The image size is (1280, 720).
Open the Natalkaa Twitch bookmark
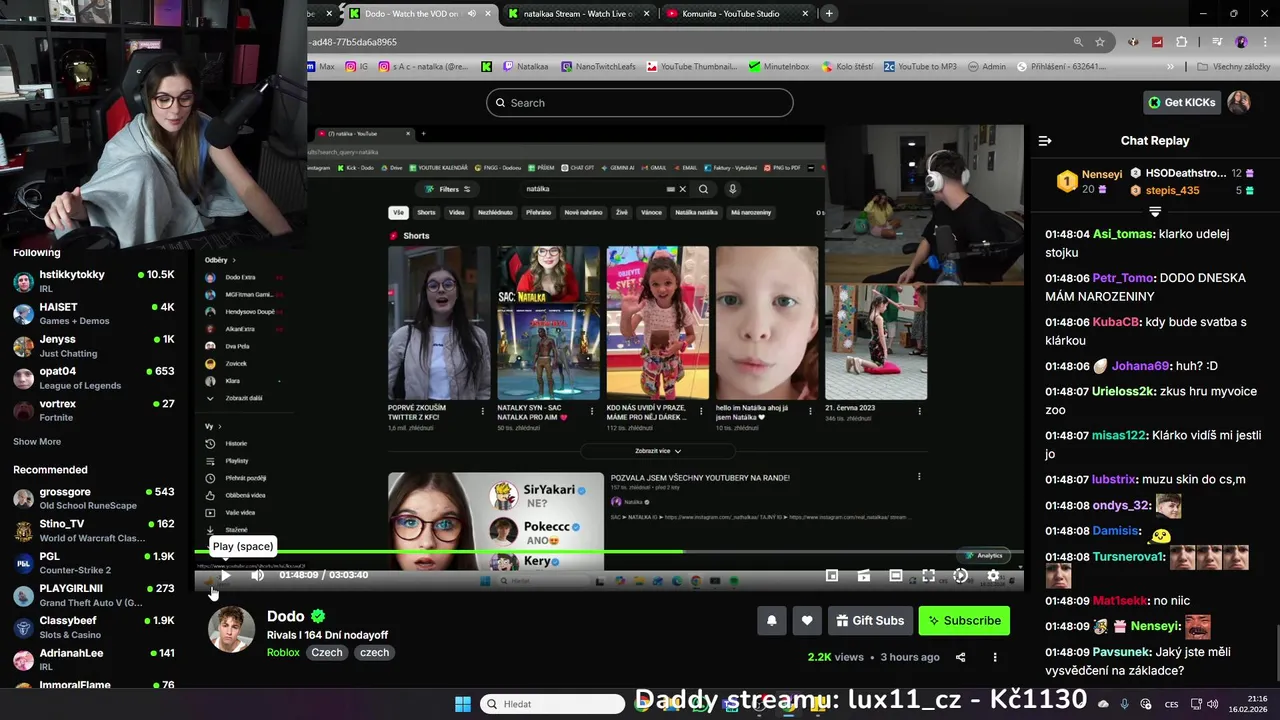524,66
